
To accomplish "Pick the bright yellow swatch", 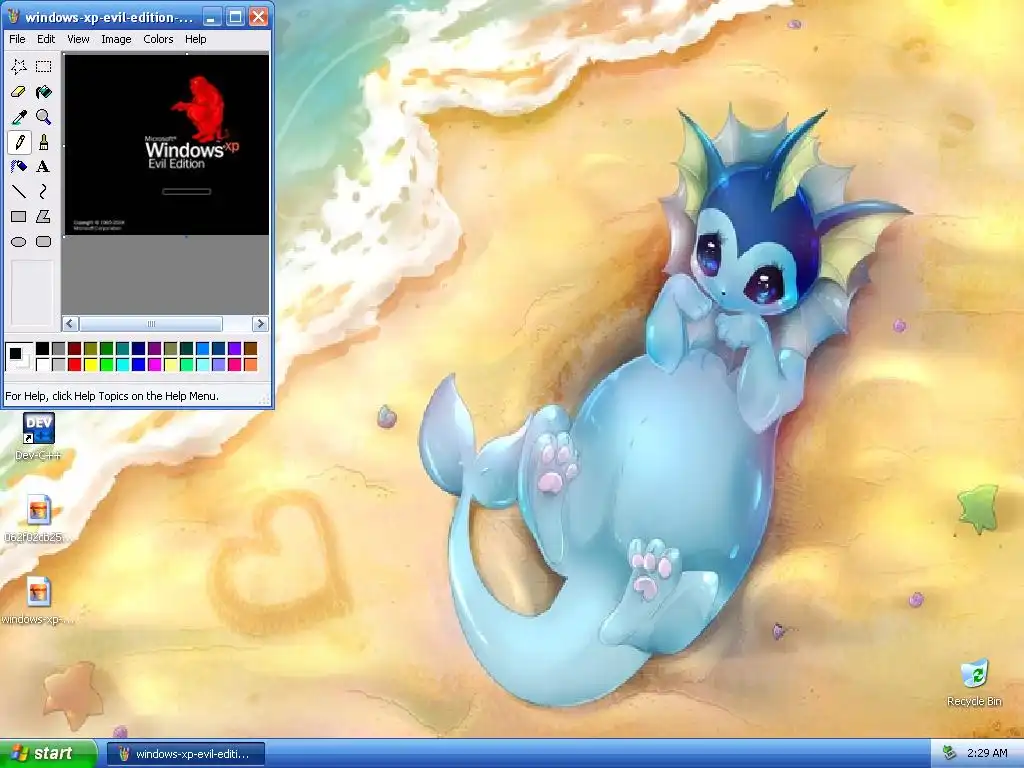I will click(x=91, y=364).
